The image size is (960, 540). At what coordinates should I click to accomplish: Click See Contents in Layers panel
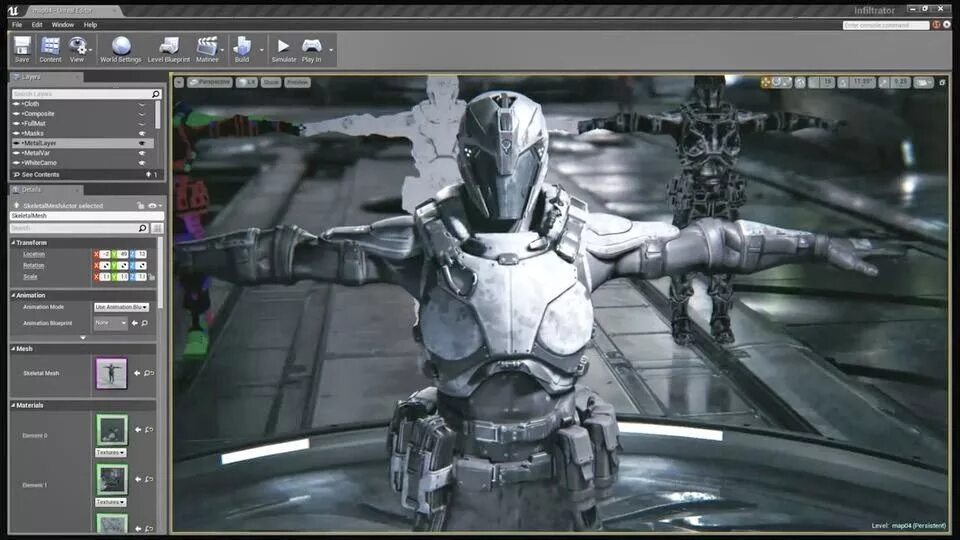(x=40, y=174)
